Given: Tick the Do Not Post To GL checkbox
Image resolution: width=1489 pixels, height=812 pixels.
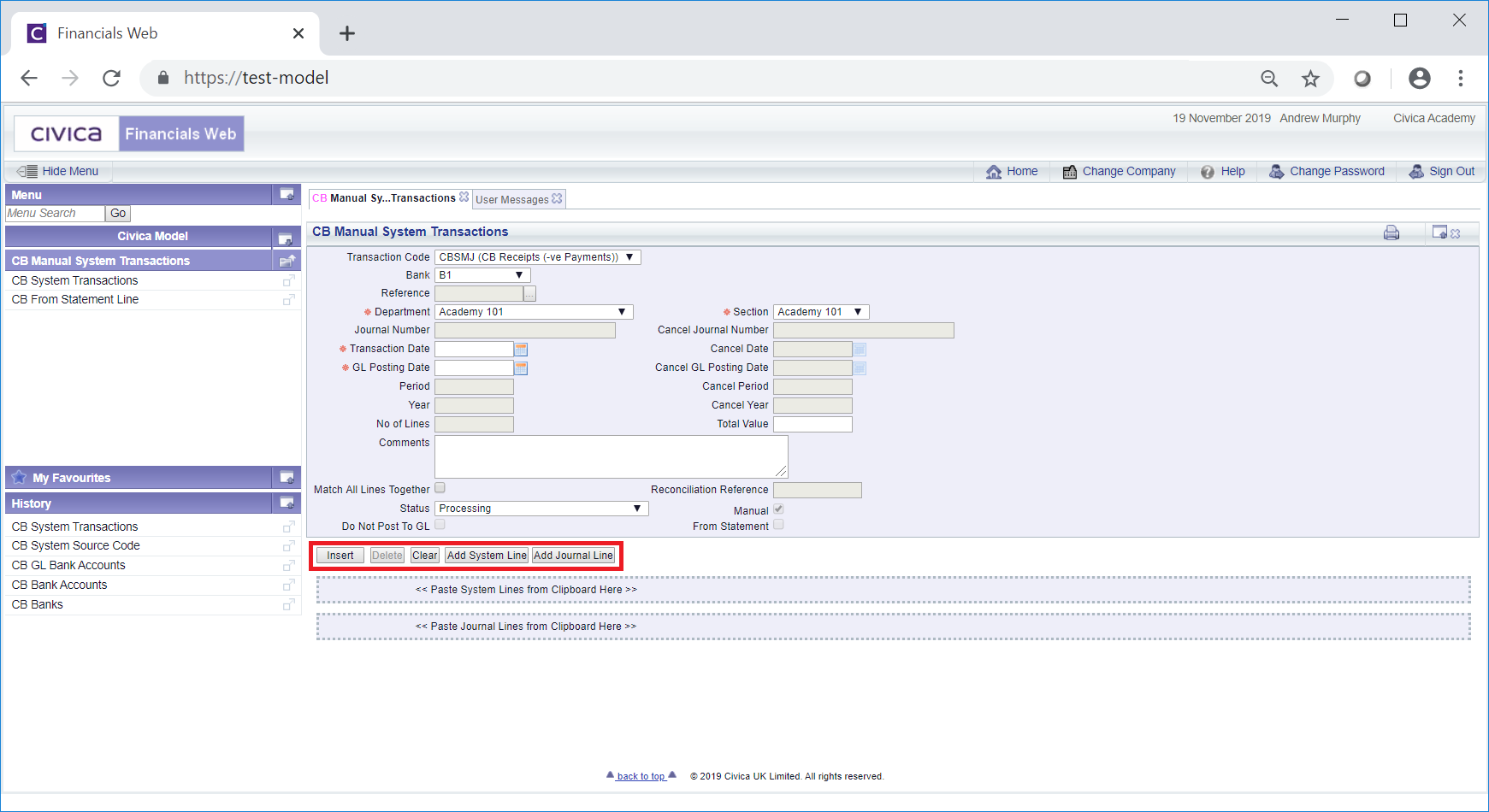Looking at the screenshot, I should 440,525.
